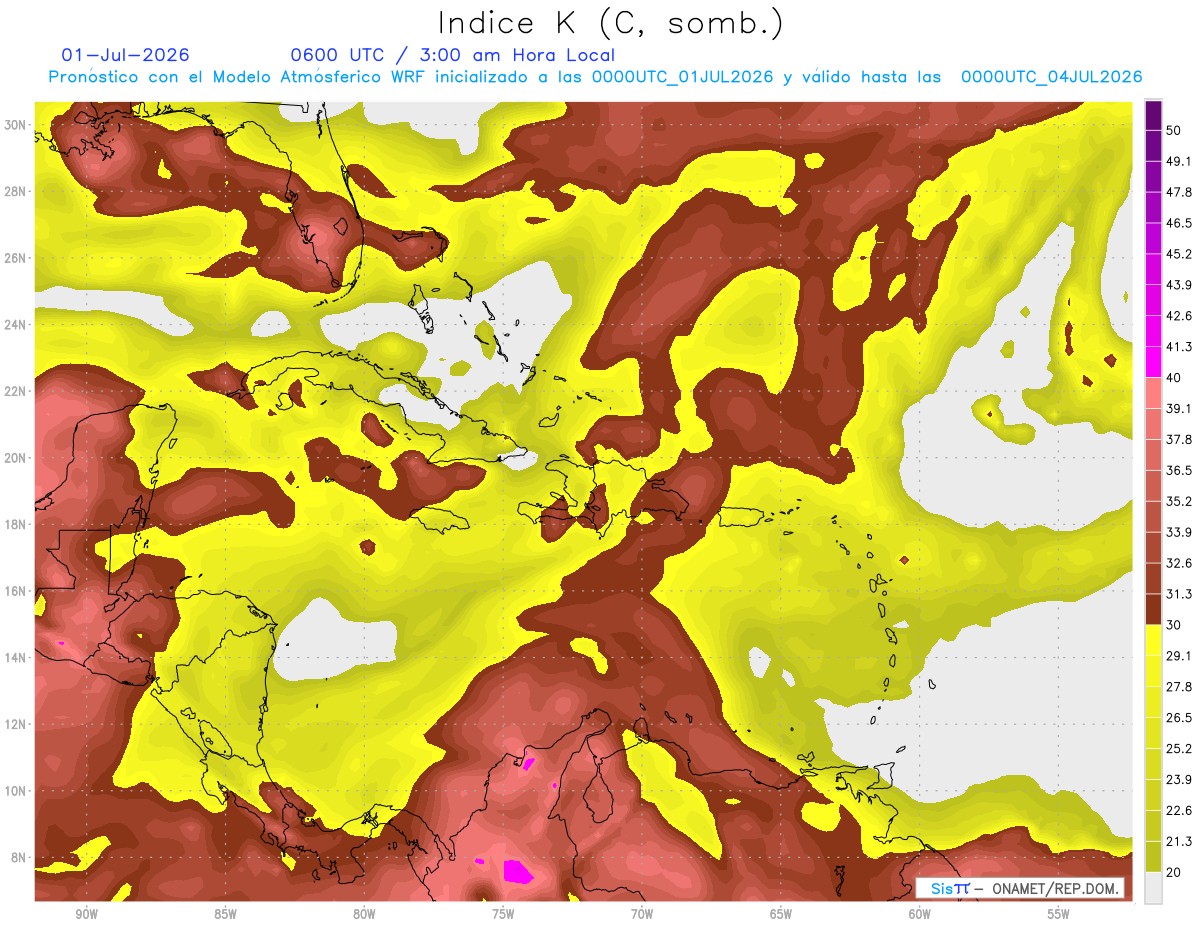Click the 30N latitude label
Viewport: 1200px width, 927px height.
pyautogui.click(x=15, y=124)
